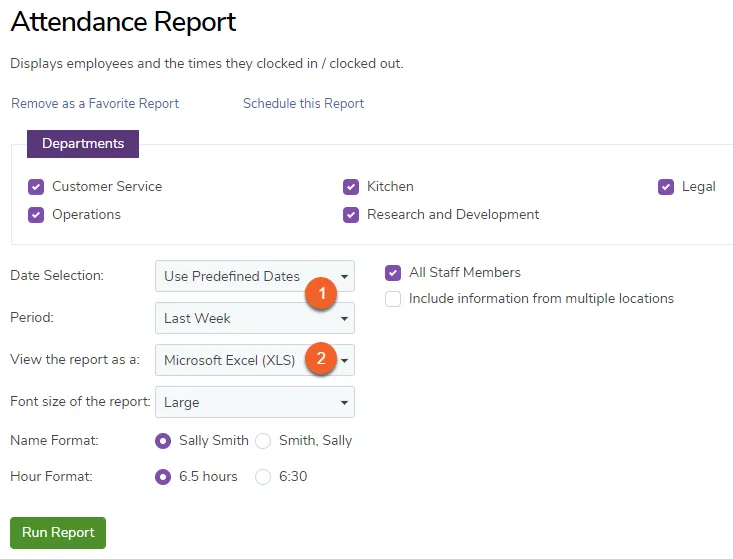Click Schedule this Report link
The width and height of the screenshot is (733, 559).
(x=303, y=103)
